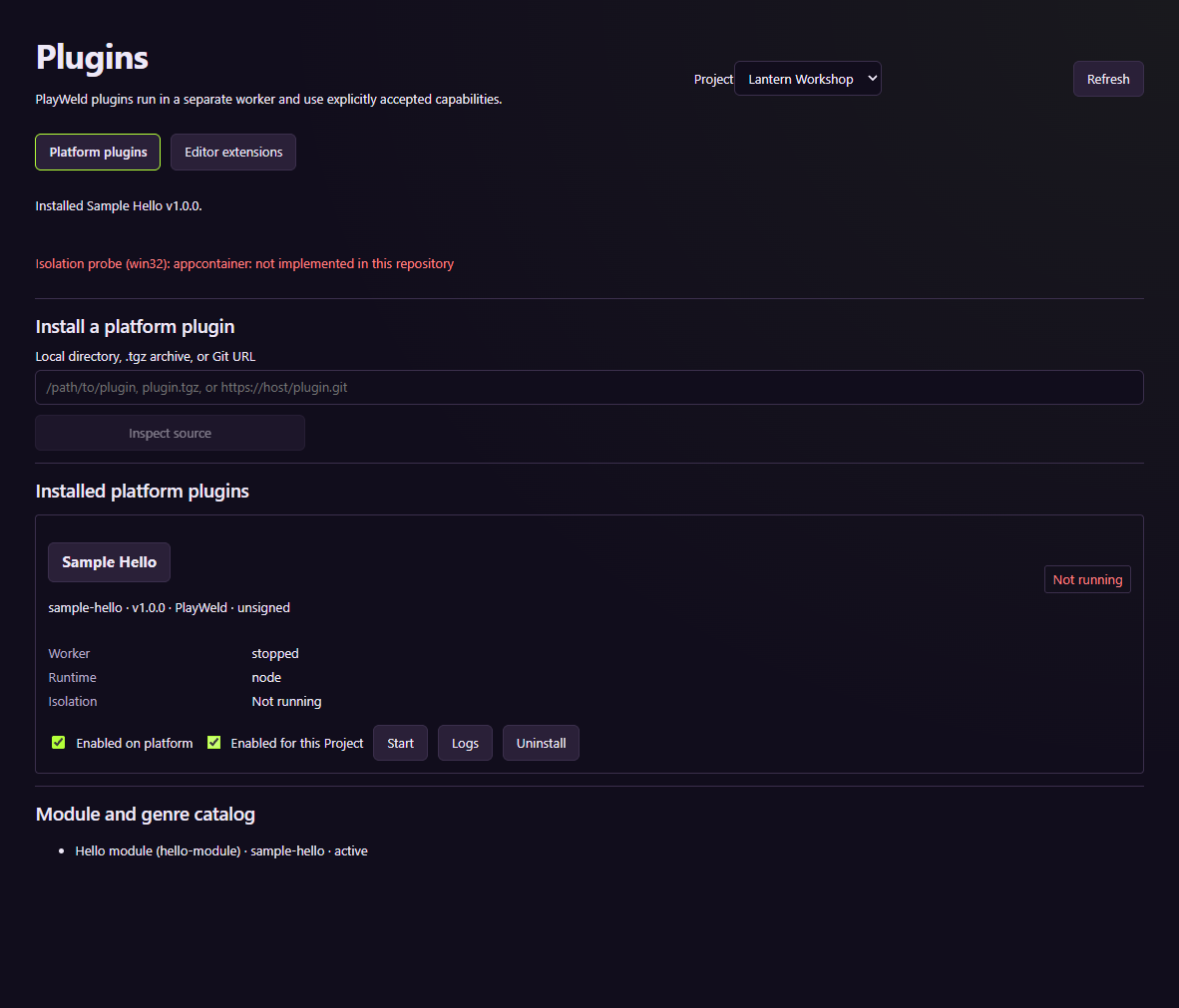Click the Worker row label
This screenshot has width=1179, height=1008.
click(x=69, y=653)
